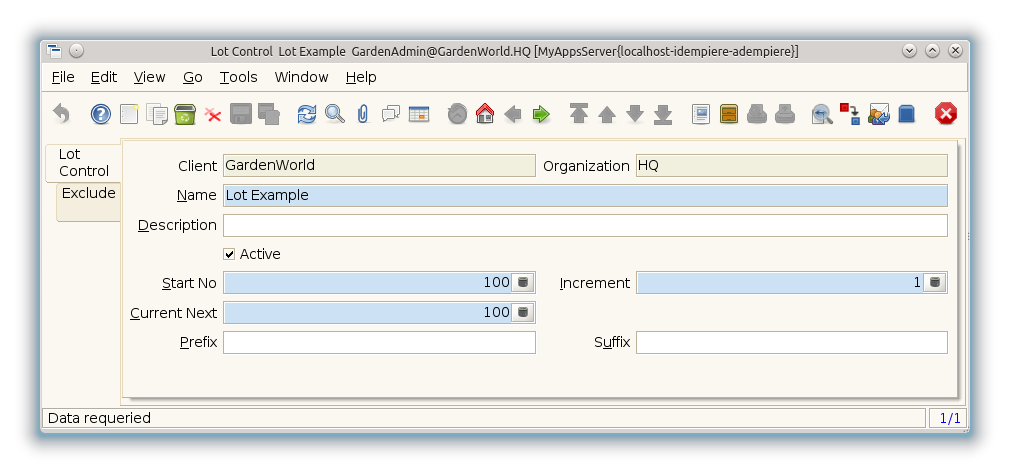Go to next record with green arrow

point(541,114)
